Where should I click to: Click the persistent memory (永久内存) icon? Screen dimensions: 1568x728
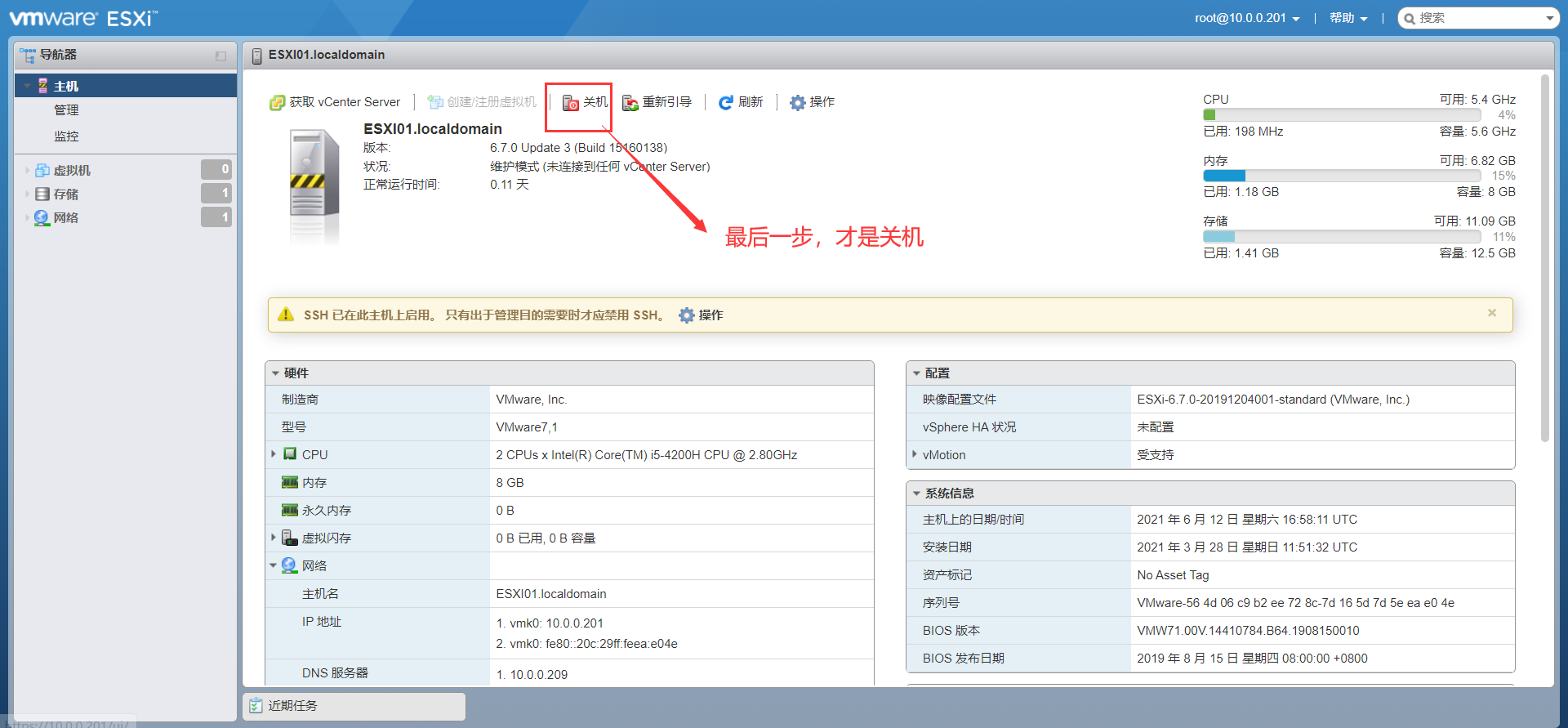(x=290, y=510)
